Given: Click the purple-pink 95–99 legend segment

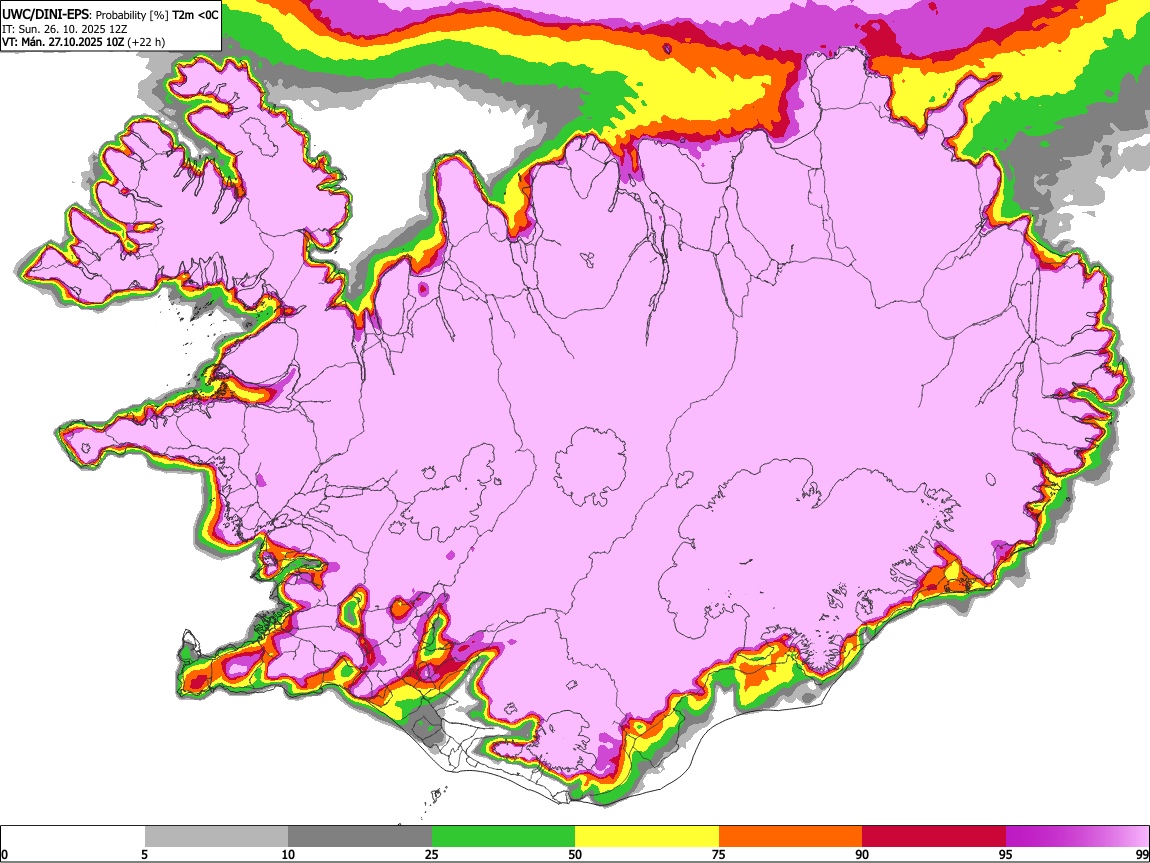Looking at the screenshot, I should (x=1077, y=837).
